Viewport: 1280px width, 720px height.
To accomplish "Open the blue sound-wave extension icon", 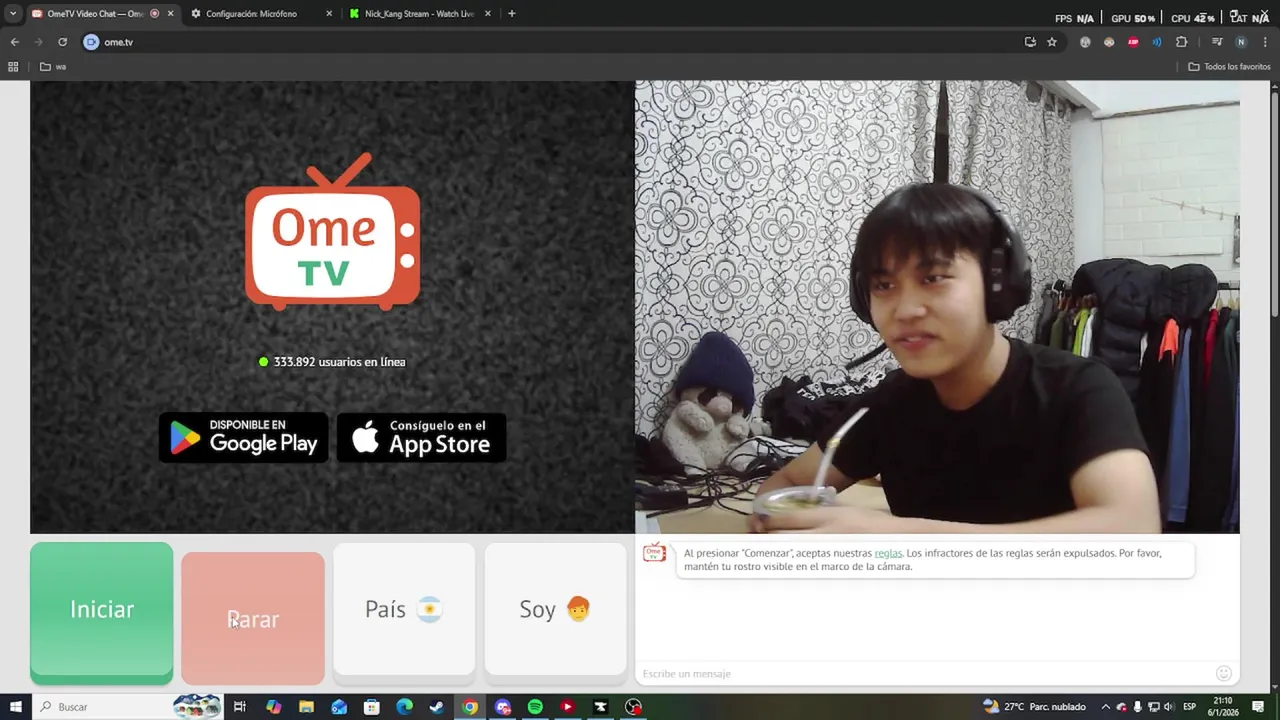I will pos(1157,42).
